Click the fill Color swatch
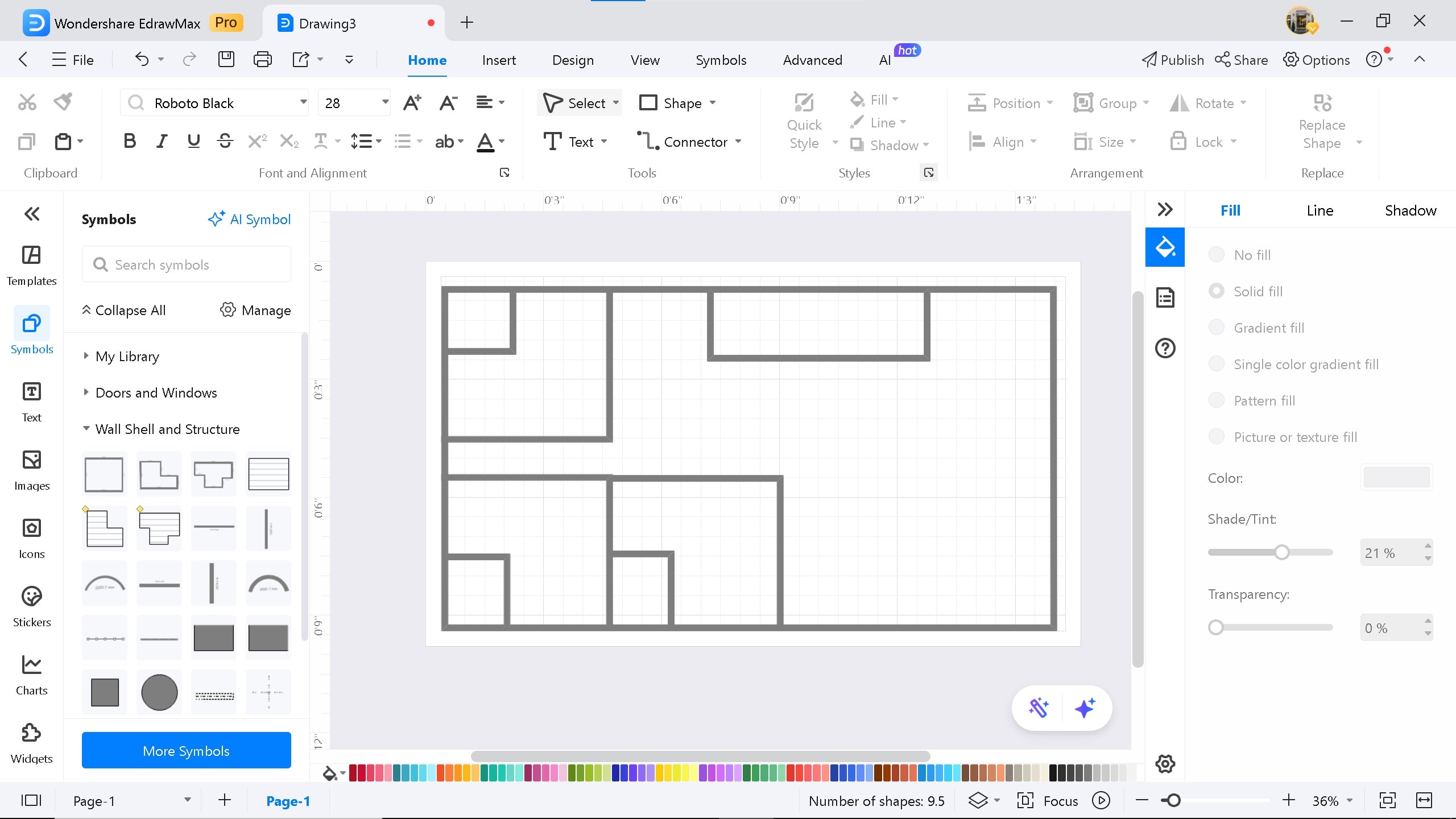Screen dimensions: 1456x819 1396,477
